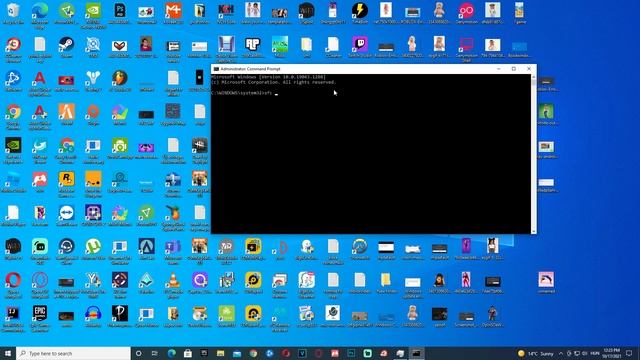Open the Origin desktop shortcut
This screenshot has height=360, width=640.
[x=93, y=115]
